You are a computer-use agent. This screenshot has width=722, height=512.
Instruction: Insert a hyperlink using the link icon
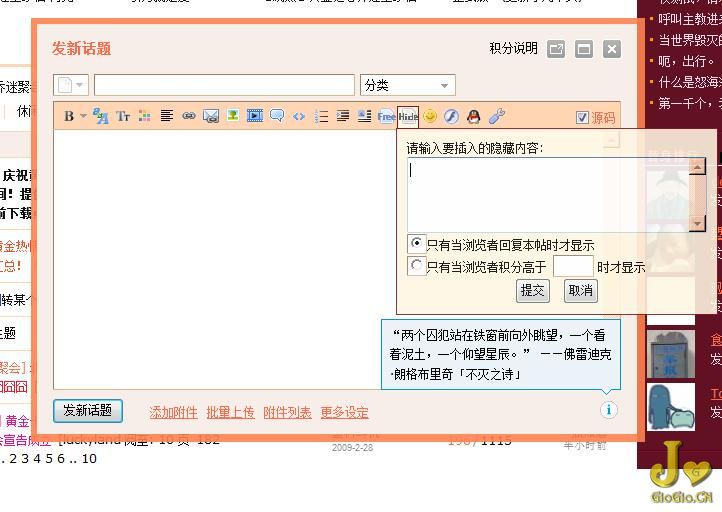pos(188,117)
